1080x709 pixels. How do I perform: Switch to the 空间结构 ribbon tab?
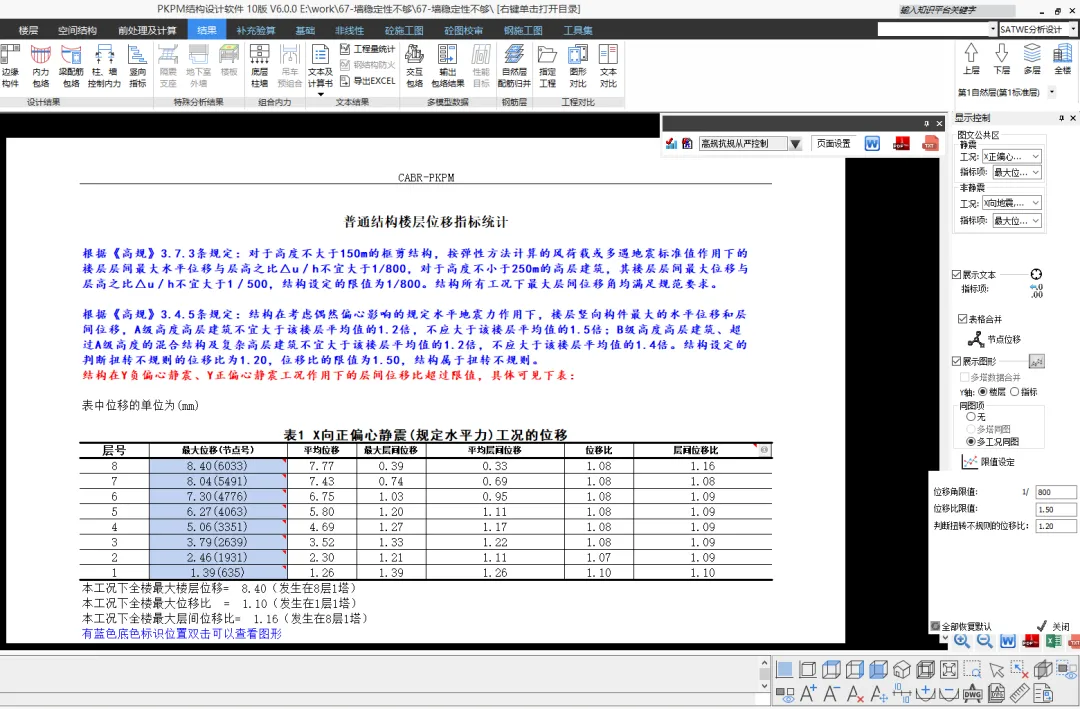[77, 30]
